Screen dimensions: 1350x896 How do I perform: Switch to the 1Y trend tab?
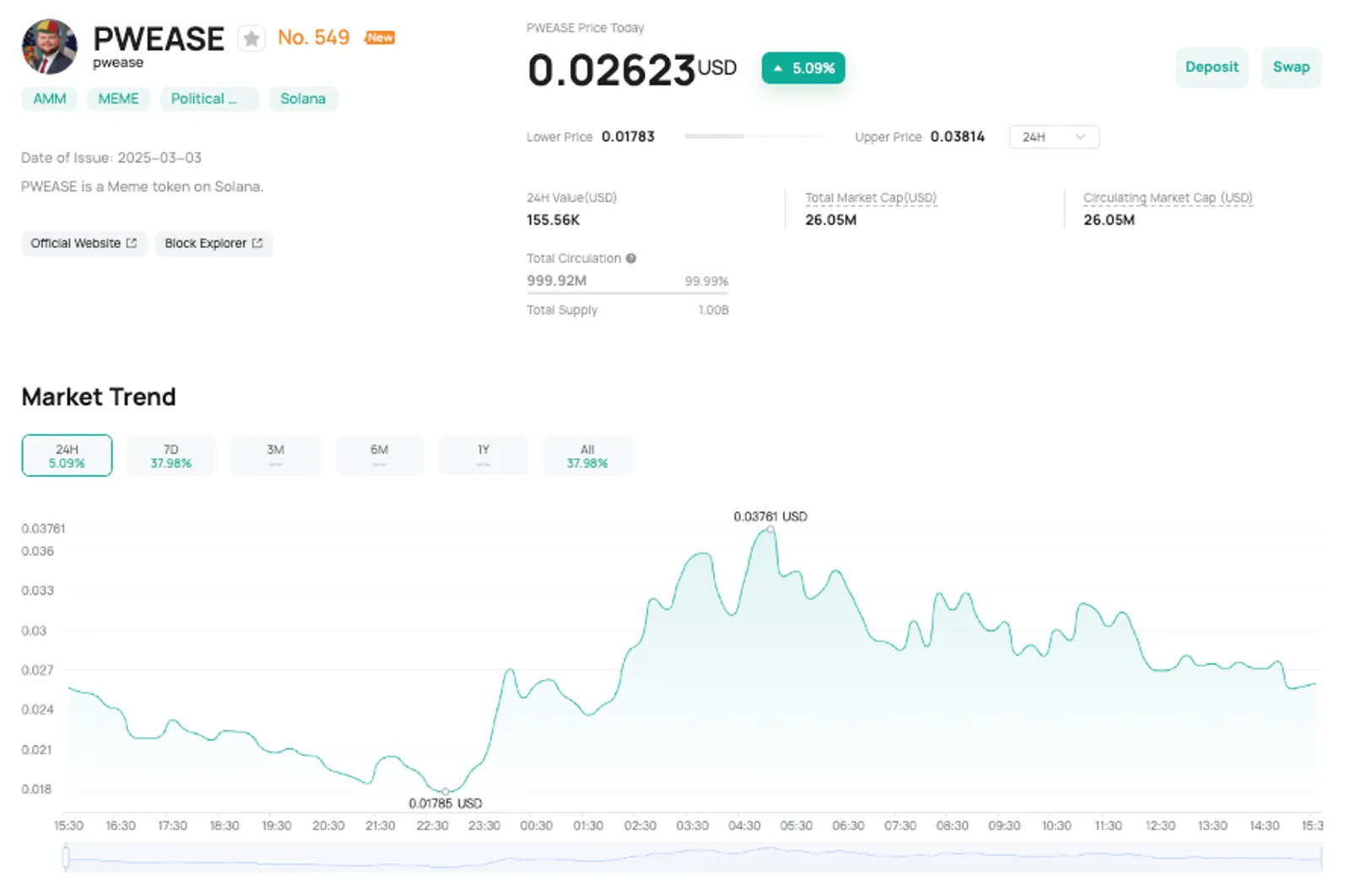483,456
